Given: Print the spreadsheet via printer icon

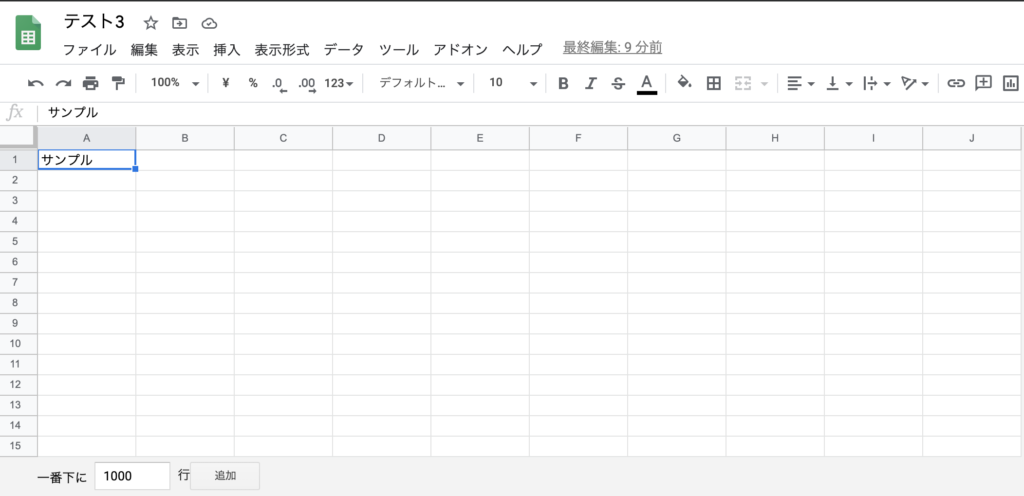Looking at the screenshot, I should (x=91, y=83).
